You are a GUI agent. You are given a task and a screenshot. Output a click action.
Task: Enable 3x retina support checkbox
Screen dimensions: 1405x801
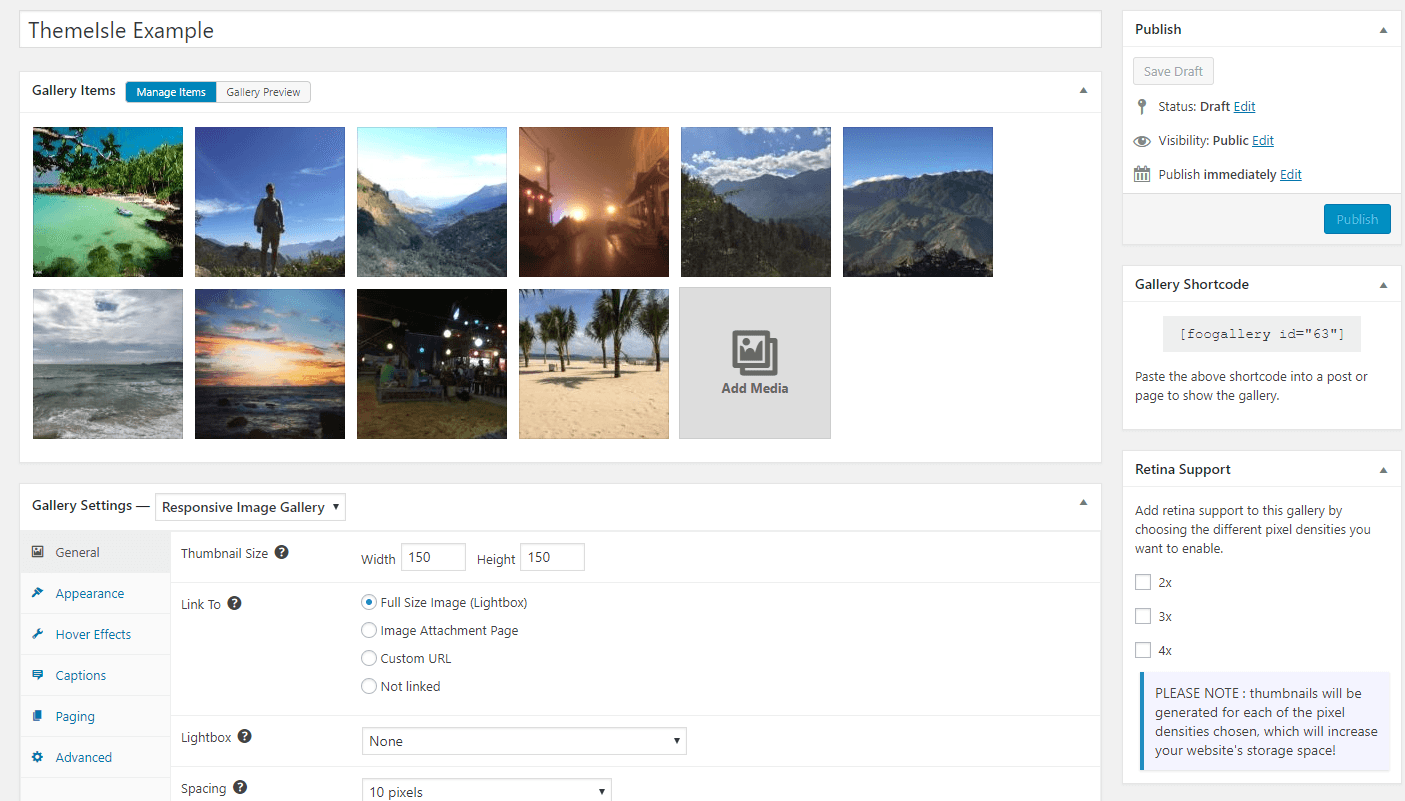(x=1143, y=616)
